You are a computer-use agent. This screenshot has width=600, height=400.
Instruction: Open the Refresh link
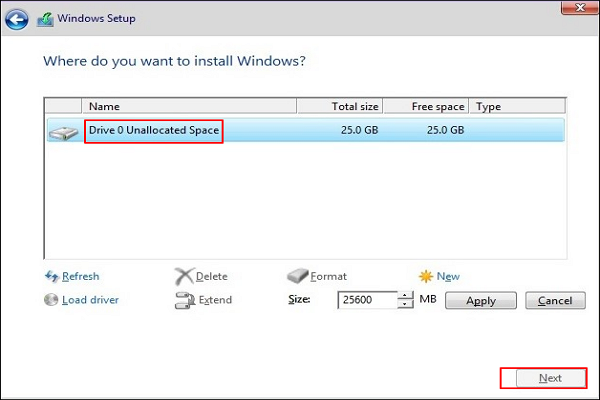coord(80,276)
